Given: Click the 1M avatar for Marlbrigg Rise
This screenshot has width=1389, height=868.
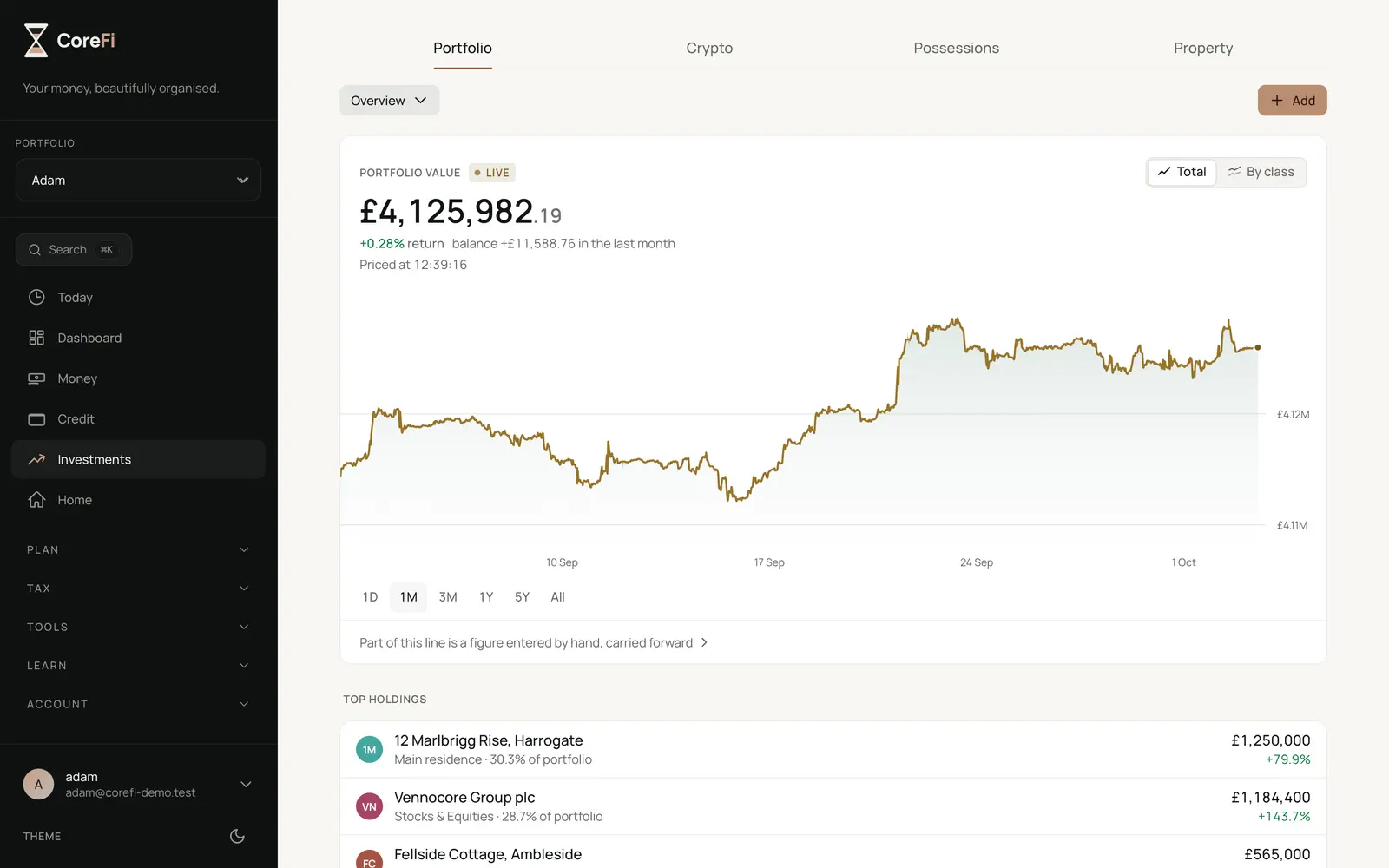Looking at the screenshot, I should coord(369,750).
